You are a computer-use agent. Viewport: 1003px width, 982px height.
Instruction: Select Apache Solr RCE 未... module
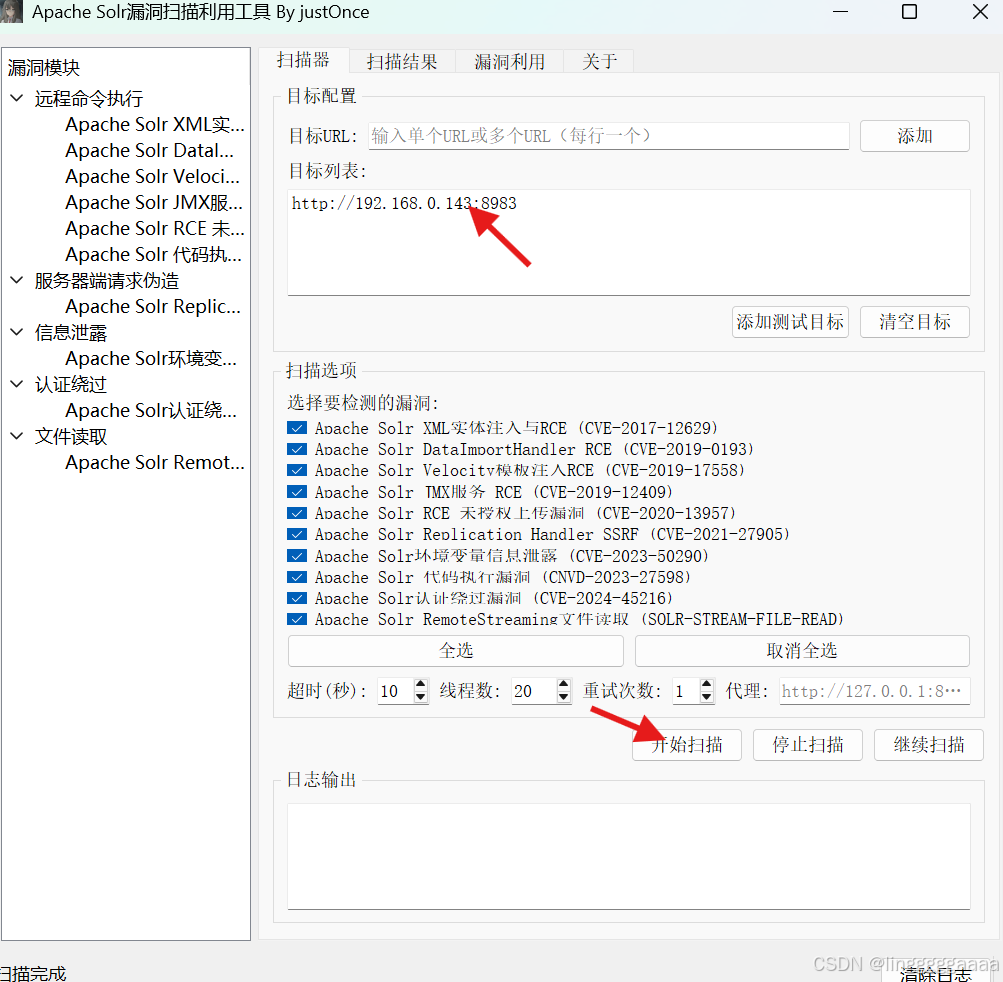pos(155,228)
